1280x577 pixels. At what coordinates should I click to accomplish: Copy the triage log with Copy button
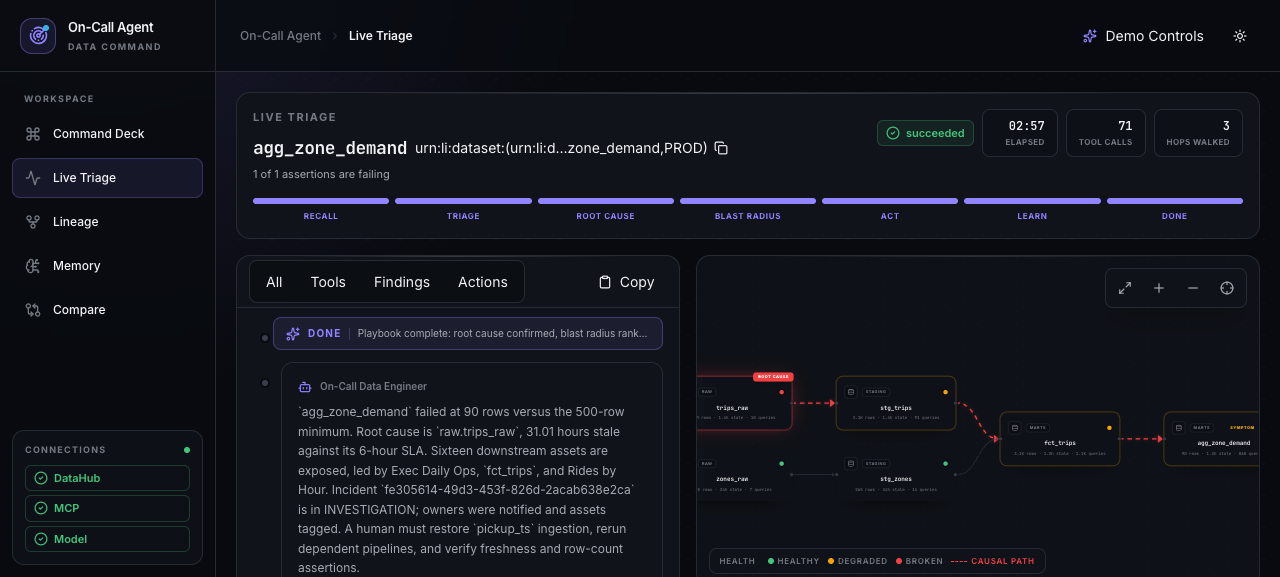[626, 282]
